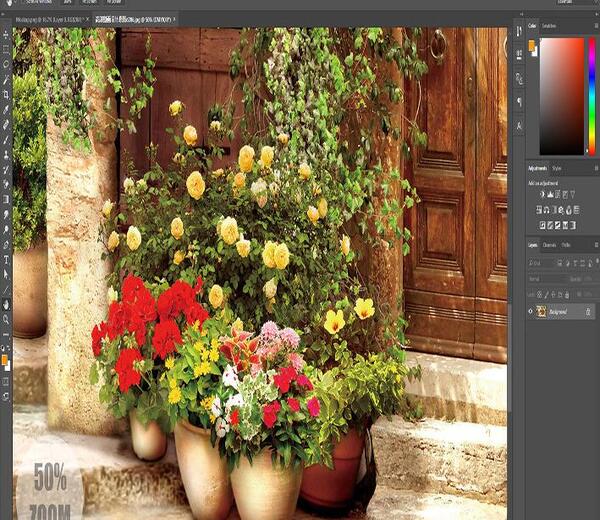Select the Move tool

pos(6,34)
